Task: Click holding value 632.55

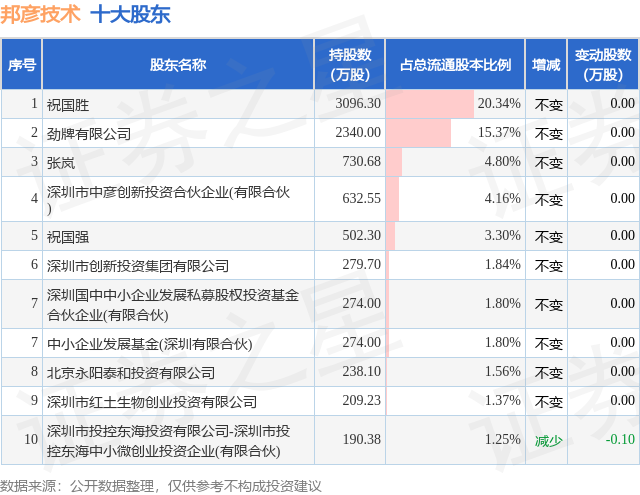Action: click(x=362, y=198)
